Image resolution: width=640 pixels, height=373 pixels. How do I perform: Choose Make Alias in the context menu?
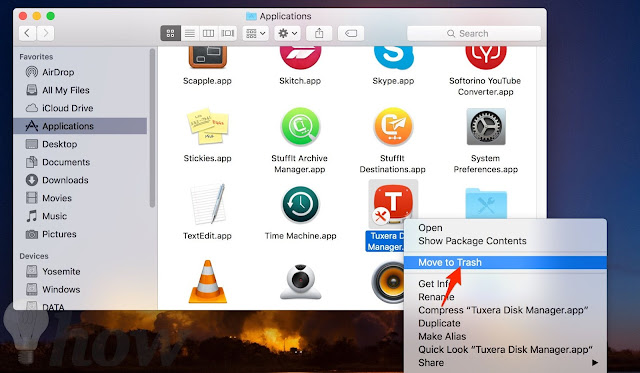click(505, 336)
